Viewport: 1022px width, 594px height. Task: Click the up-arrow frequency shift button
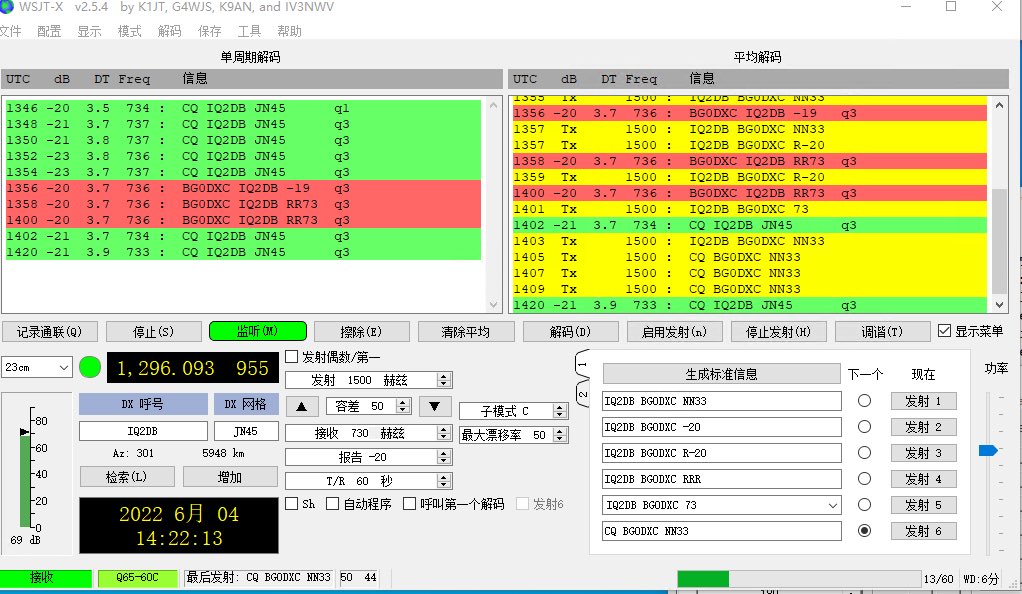click(x=302, y=406)
